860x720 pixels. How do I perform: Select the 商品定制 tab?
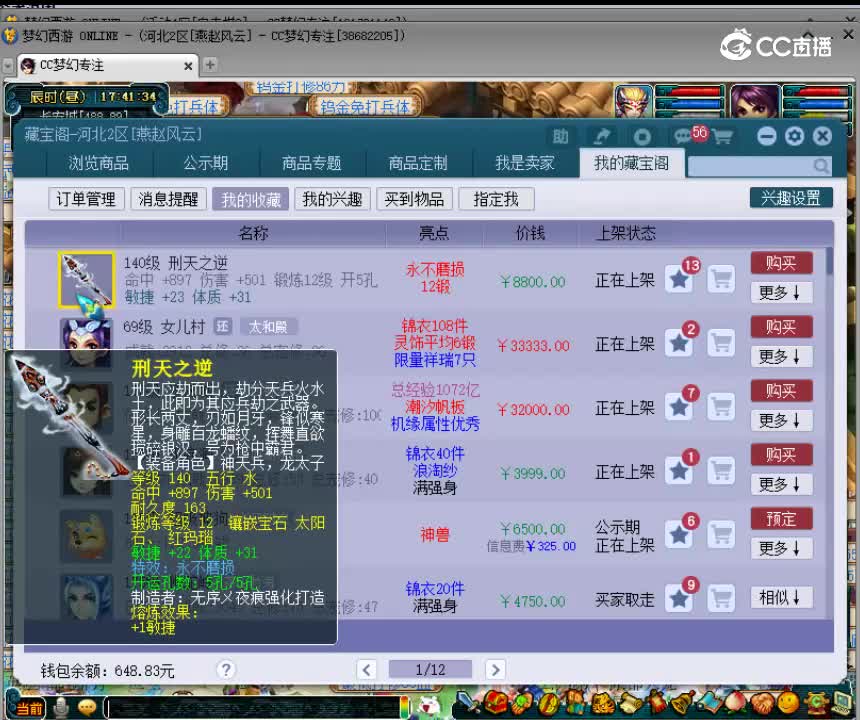coord(418,163)
